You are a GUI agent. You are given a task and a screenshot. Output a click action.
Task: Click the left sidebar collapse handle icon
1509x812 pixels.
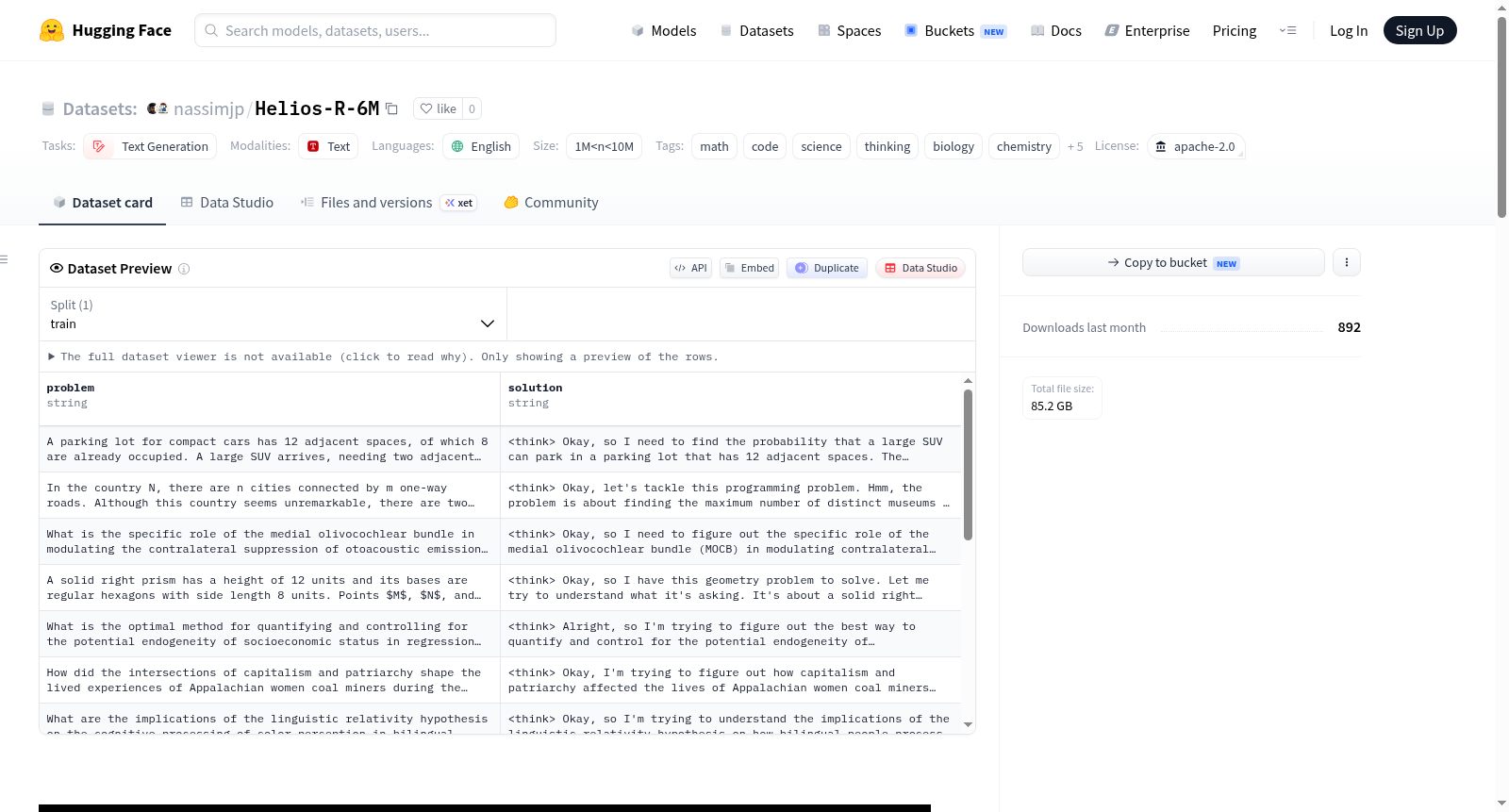click(x=4, y=259)
